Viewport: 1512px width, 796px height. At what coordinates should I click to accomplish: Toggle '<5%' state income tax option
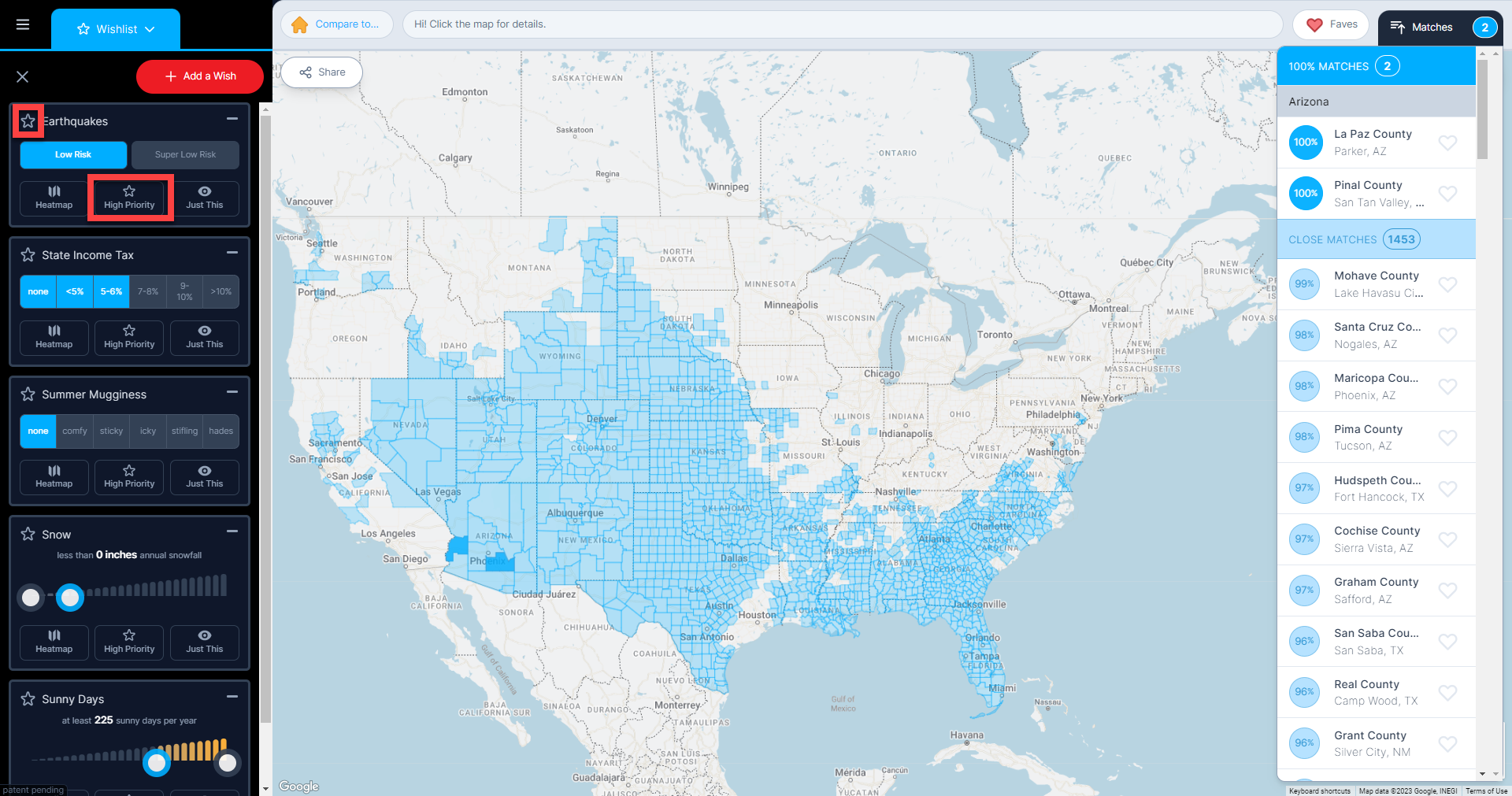coord(75,291)
